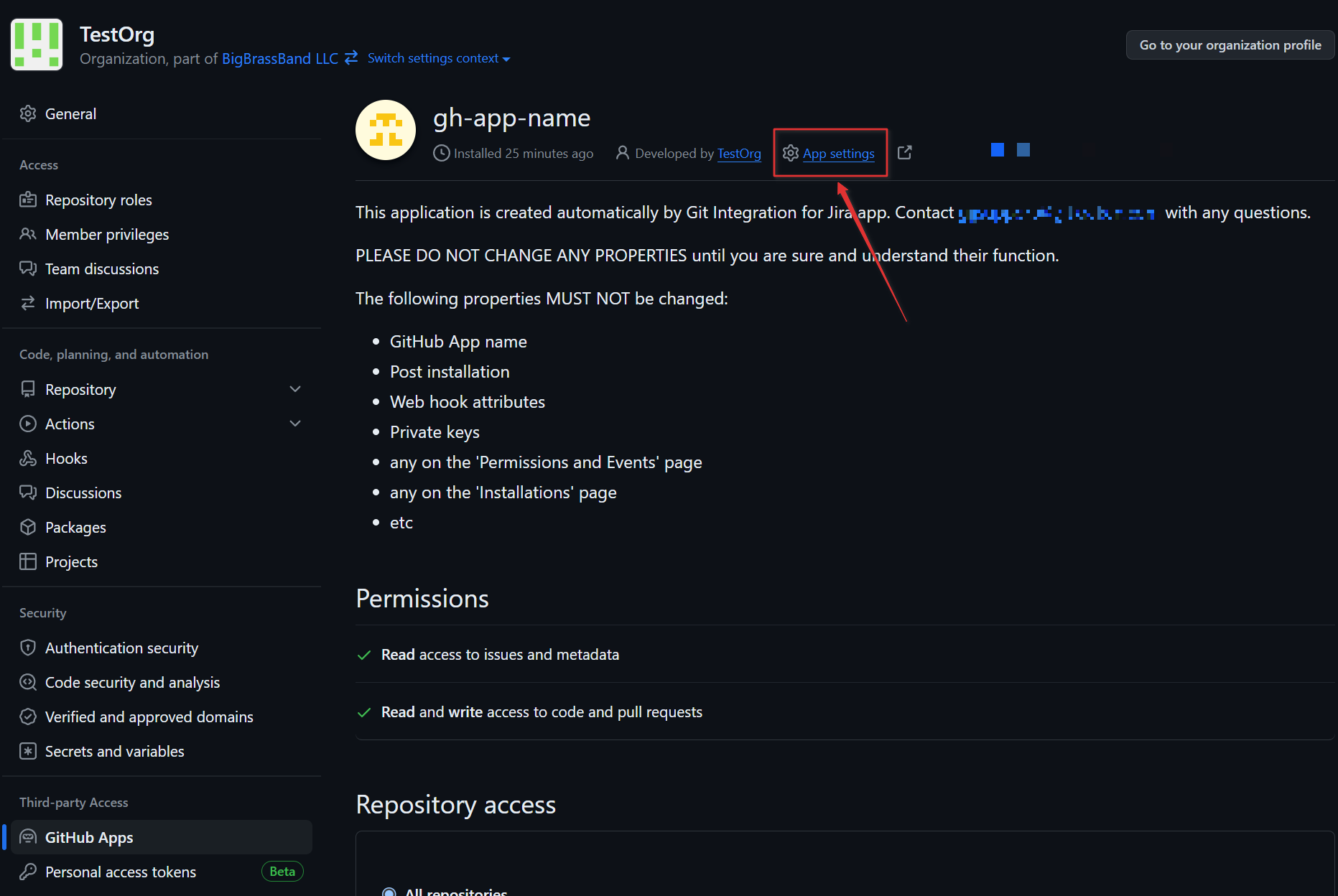
Task: Open Secrets and variables
Action: 115,751
